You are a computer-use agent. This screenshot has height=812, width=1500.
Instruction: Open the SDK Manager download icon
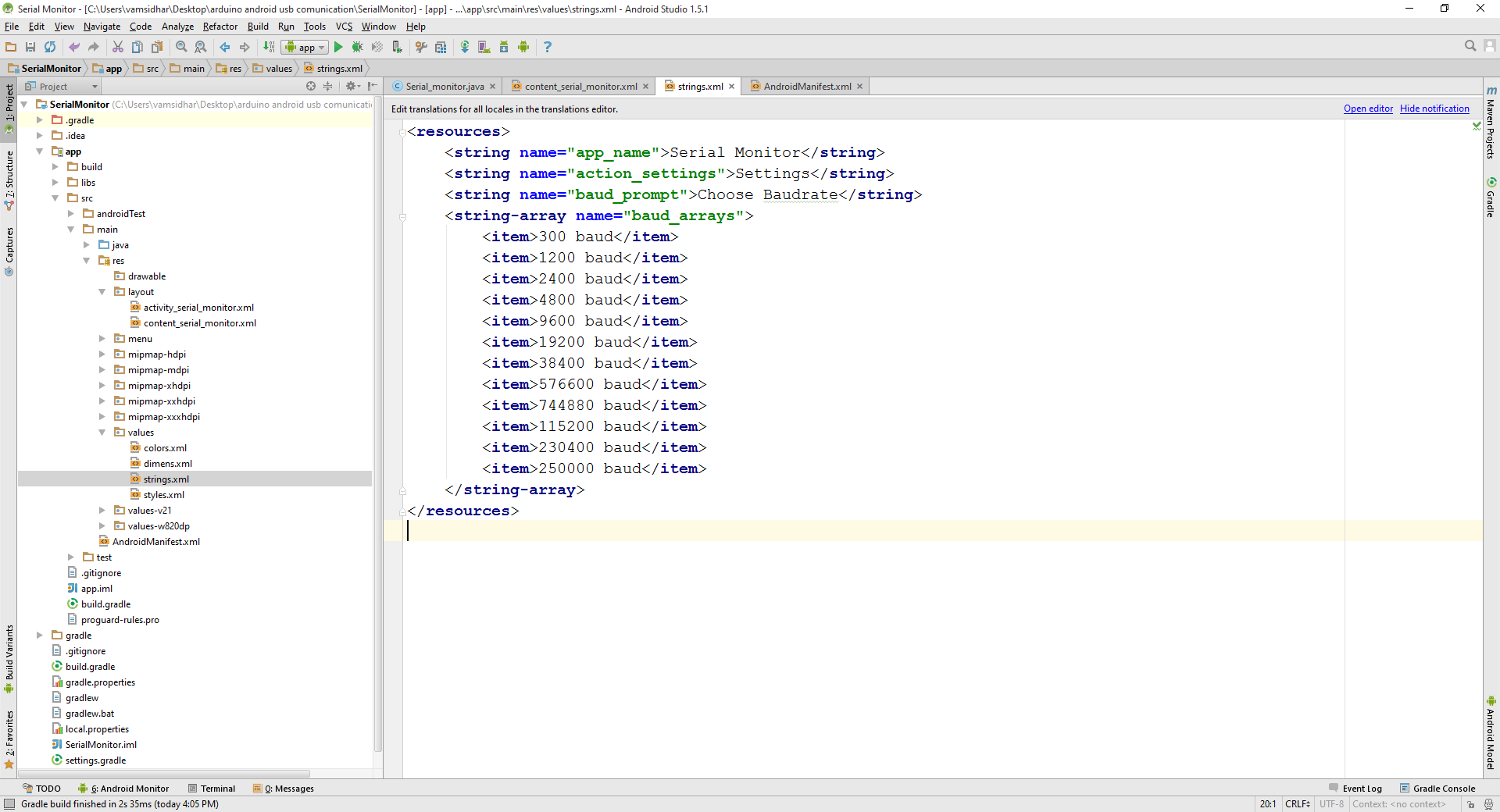[x=504, y=47]
